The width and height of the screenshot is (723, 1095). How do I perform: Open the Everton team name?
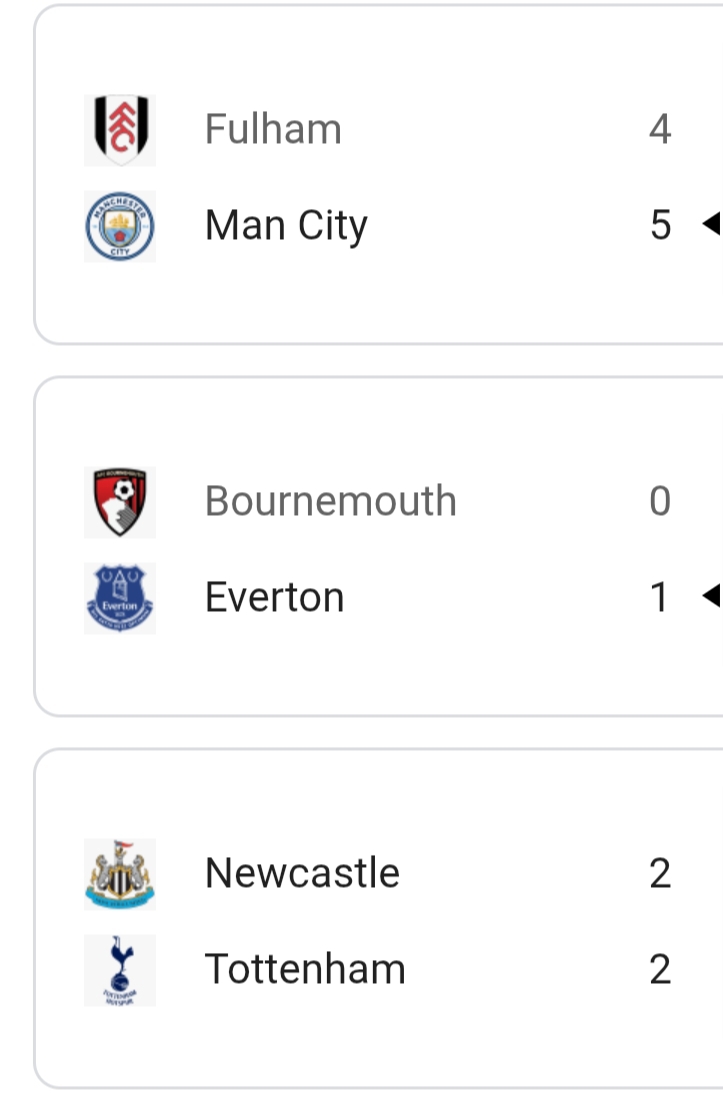pyautogui.click(x=274, y=598)
